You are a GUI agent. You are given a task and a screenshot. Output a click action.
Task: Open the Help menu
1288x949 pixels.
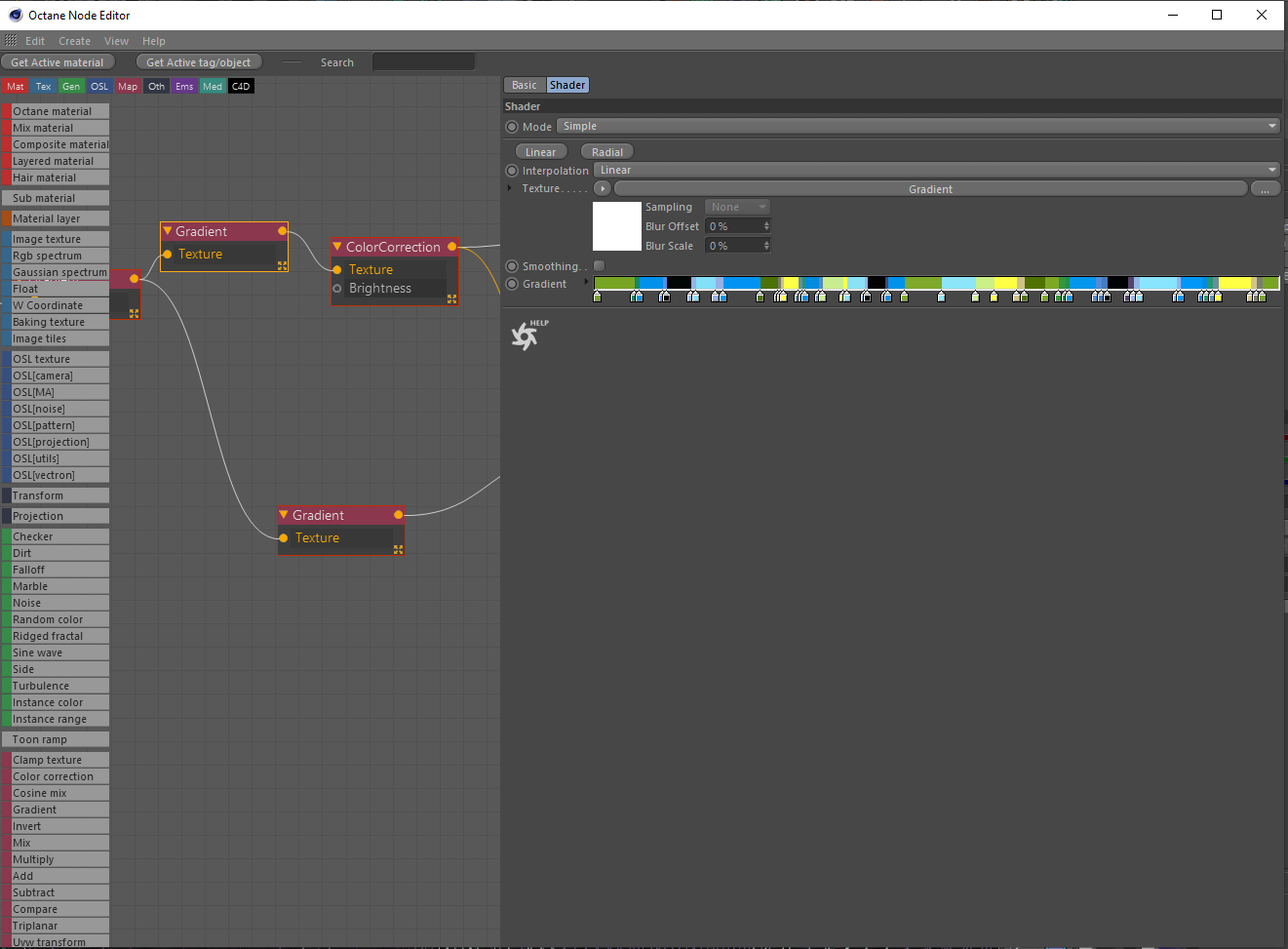(x=154, y=41)
